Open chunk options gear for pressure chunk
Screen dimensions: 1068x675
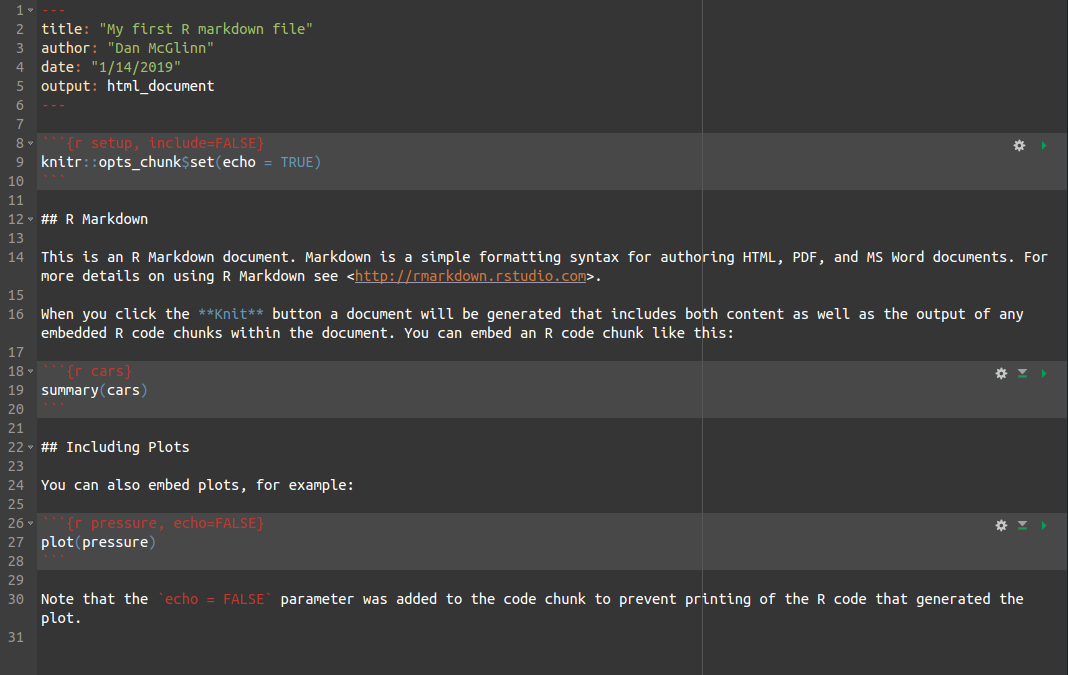click(1001, 525)
